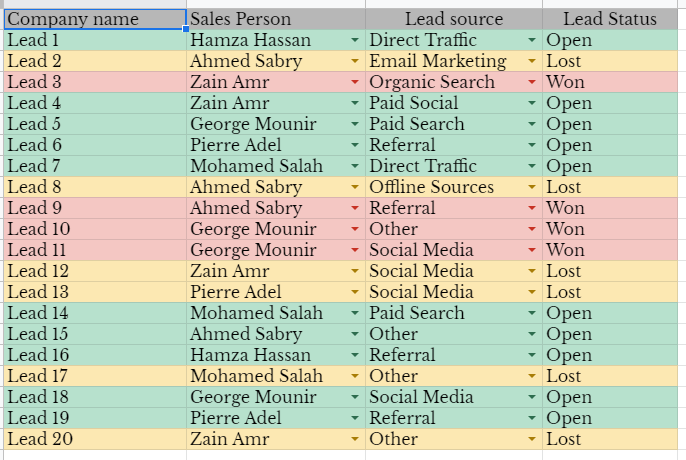Expand Lead source dropdown arrow for Lead 18
This screenshot has width=686, height=460.
[x=533, y=397]
